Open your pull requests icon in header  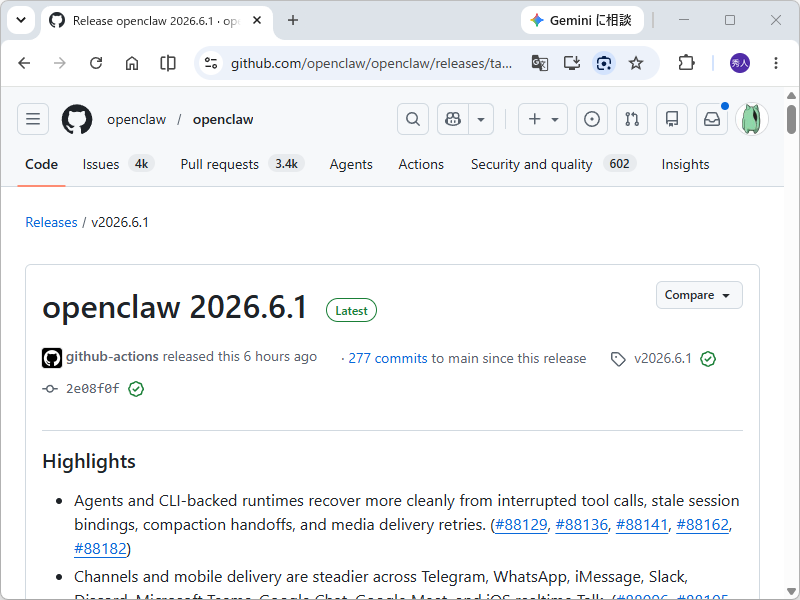pyautogui.click(x=632, y=119)
